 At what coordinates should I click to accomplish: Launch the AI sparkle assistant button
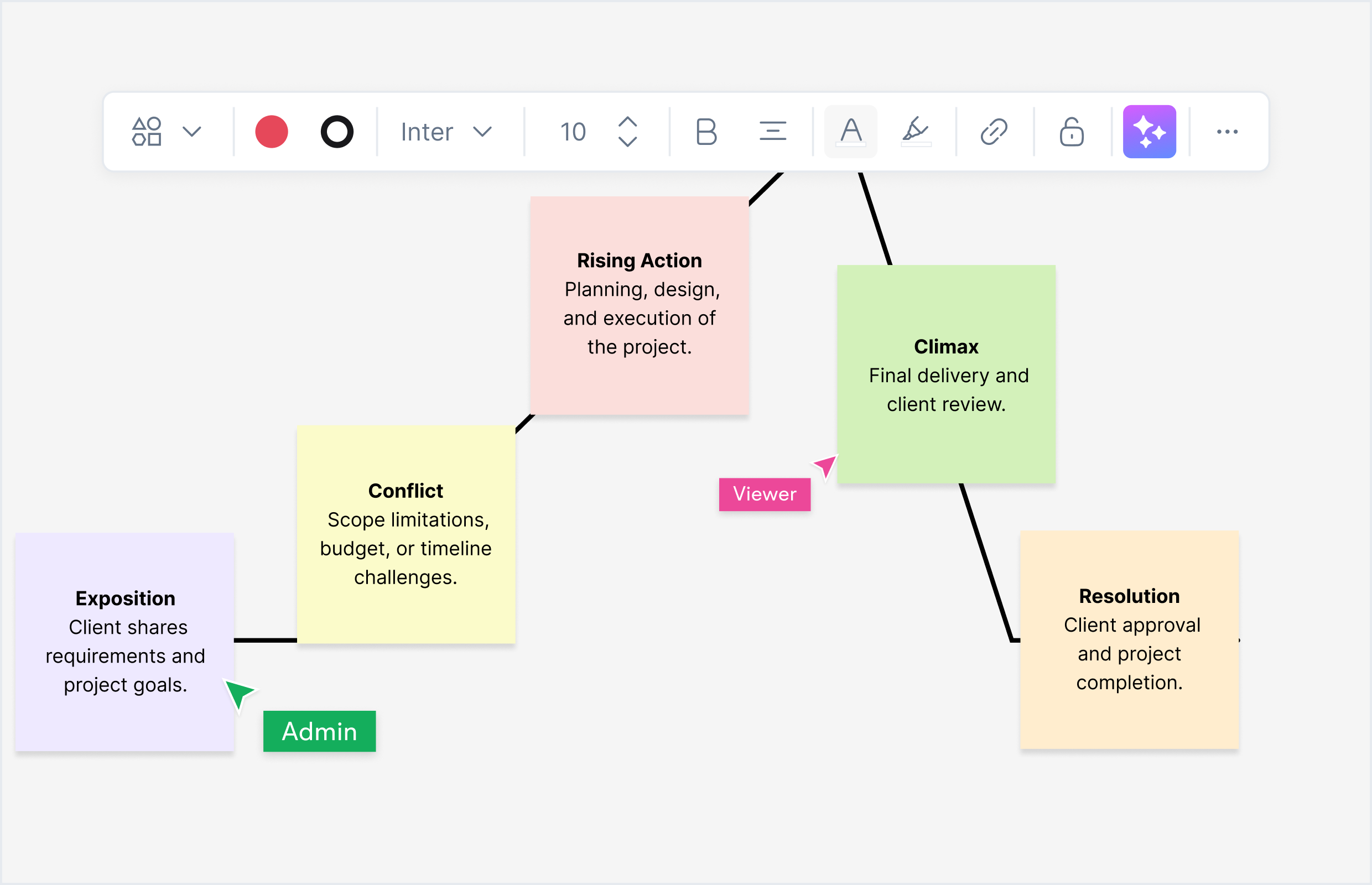click(1150, 132)
